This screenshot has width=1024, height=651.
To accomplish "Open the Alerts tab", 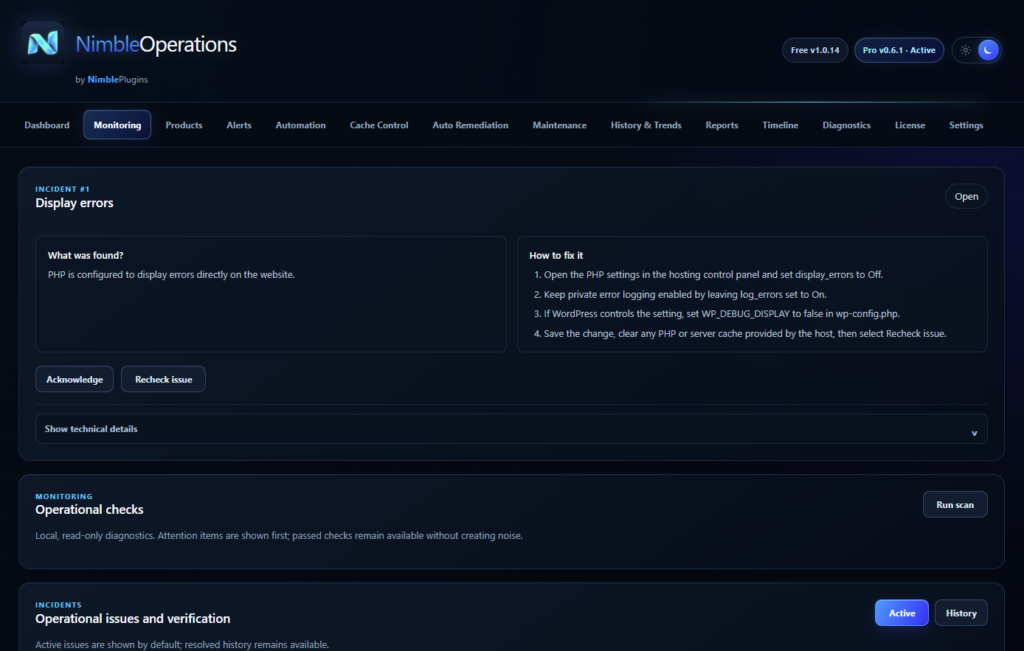I will [x=239, y=125].
